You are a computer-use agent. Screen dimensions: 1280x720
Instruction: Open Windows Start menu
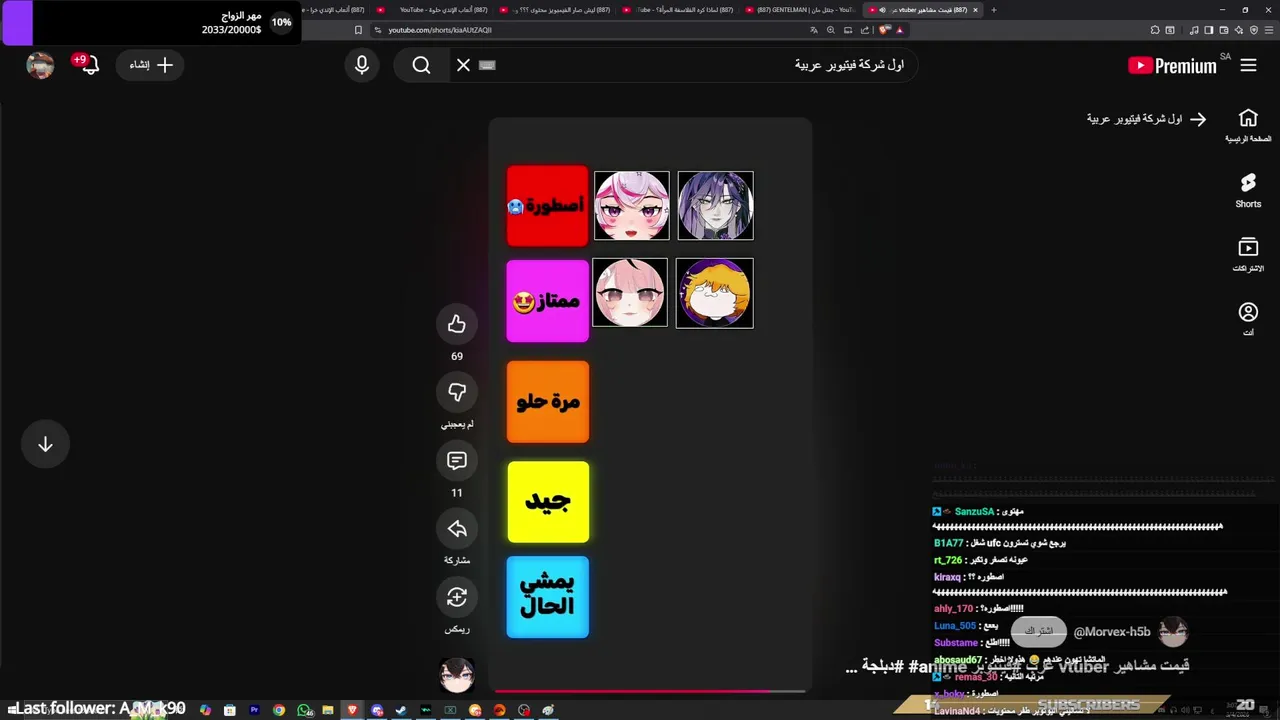tap(11, 710)
